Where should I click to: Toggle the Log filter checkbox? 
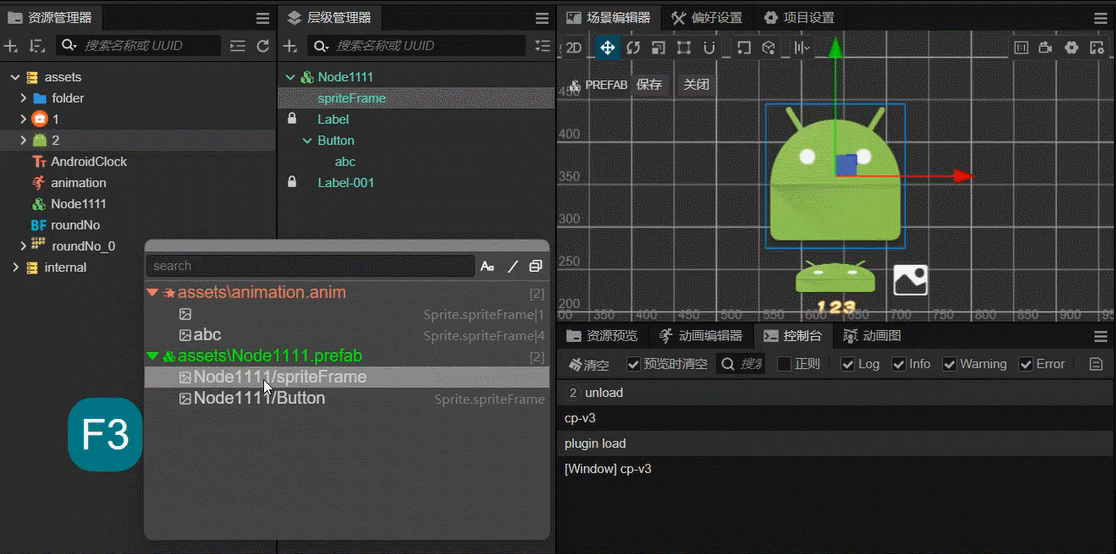point(847,365)
